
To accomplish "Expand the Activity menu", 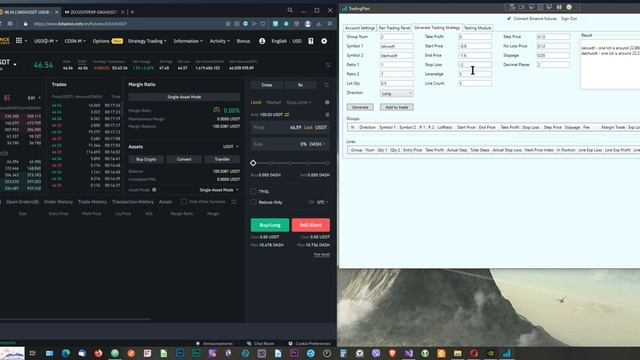I will (220, 41).
